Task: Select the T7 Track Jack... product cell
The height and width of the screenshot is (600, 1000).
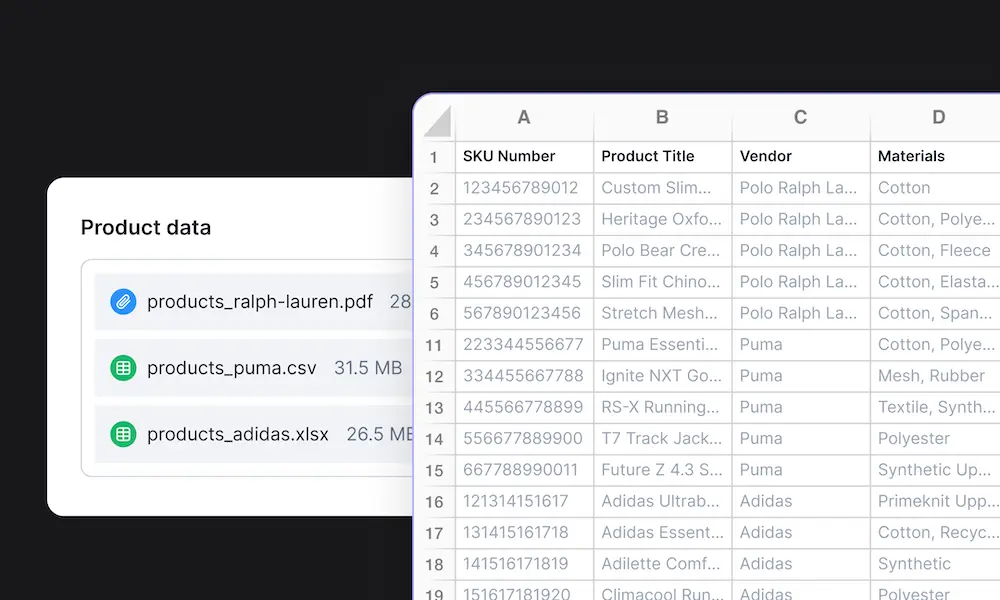Action: click(663, 439)
